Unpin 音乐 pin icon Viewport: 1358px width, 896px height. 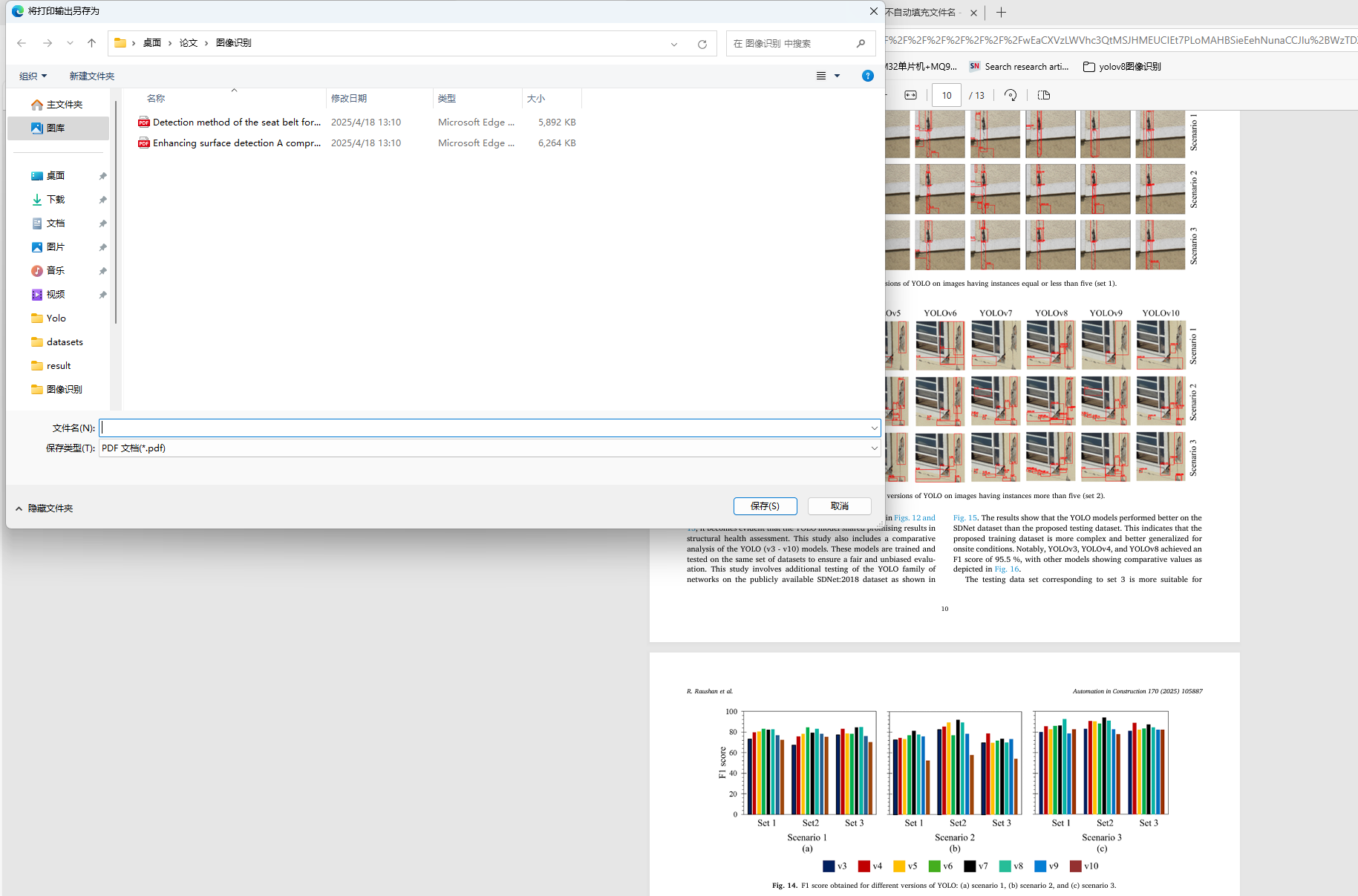(x=102, y=271)
